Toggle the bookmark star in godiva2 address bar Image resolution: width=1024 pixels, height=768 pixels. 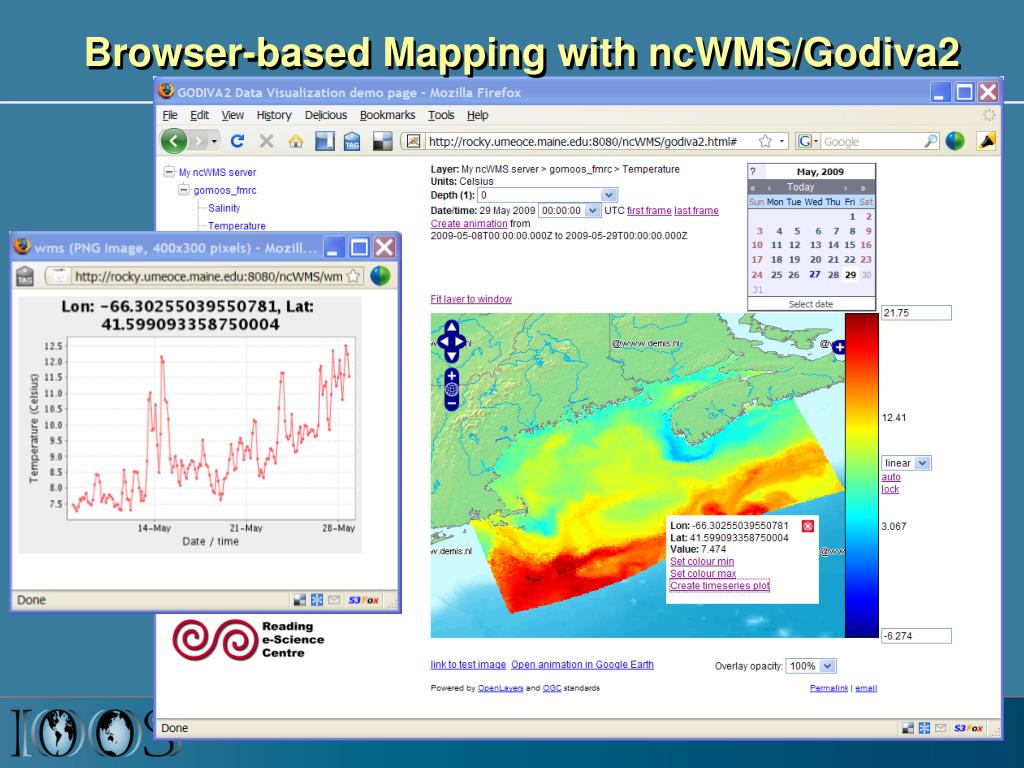765,142
